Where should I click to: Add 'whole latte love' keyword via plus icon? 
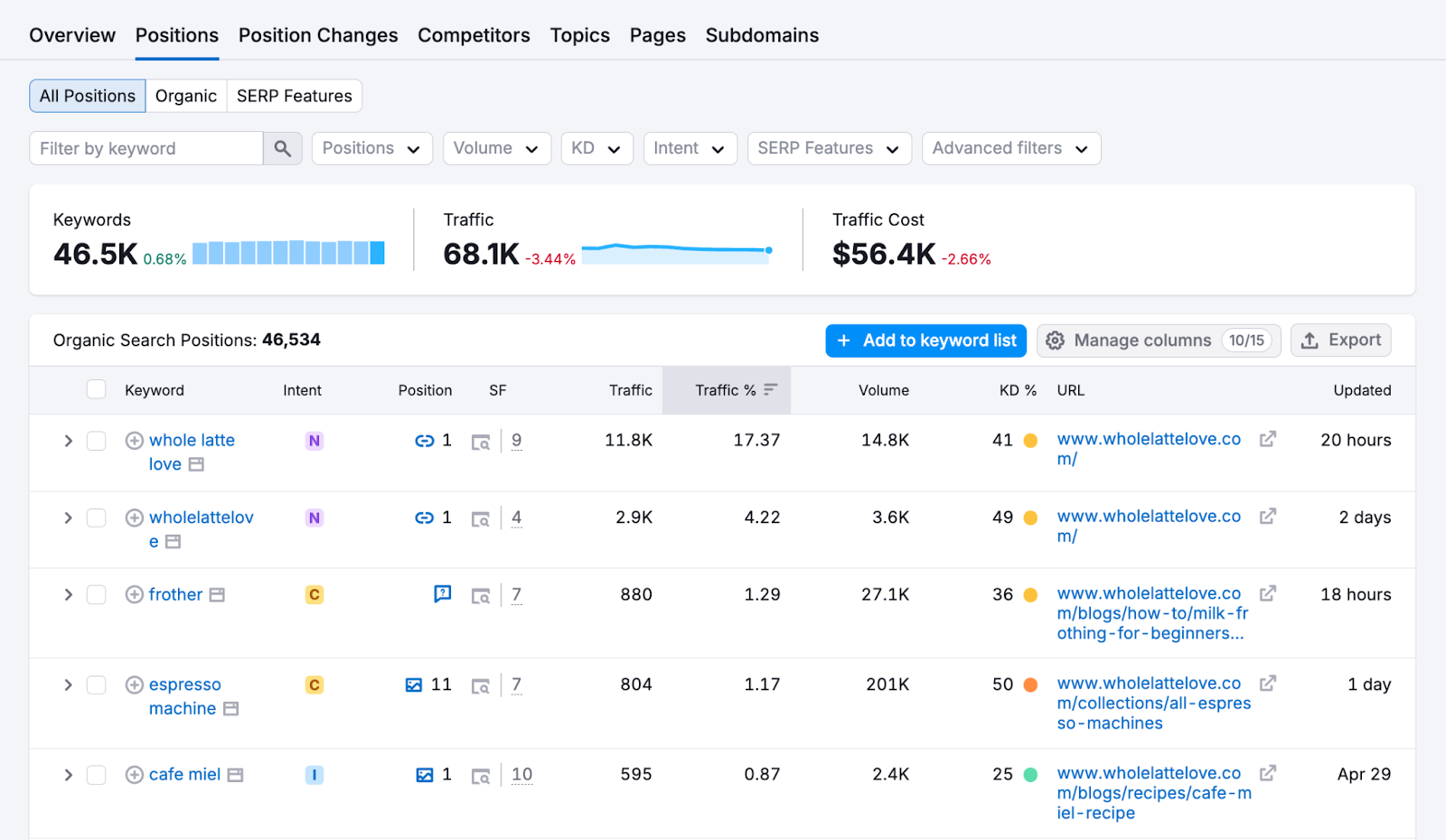pyautogui.click(x=134, y=441)
